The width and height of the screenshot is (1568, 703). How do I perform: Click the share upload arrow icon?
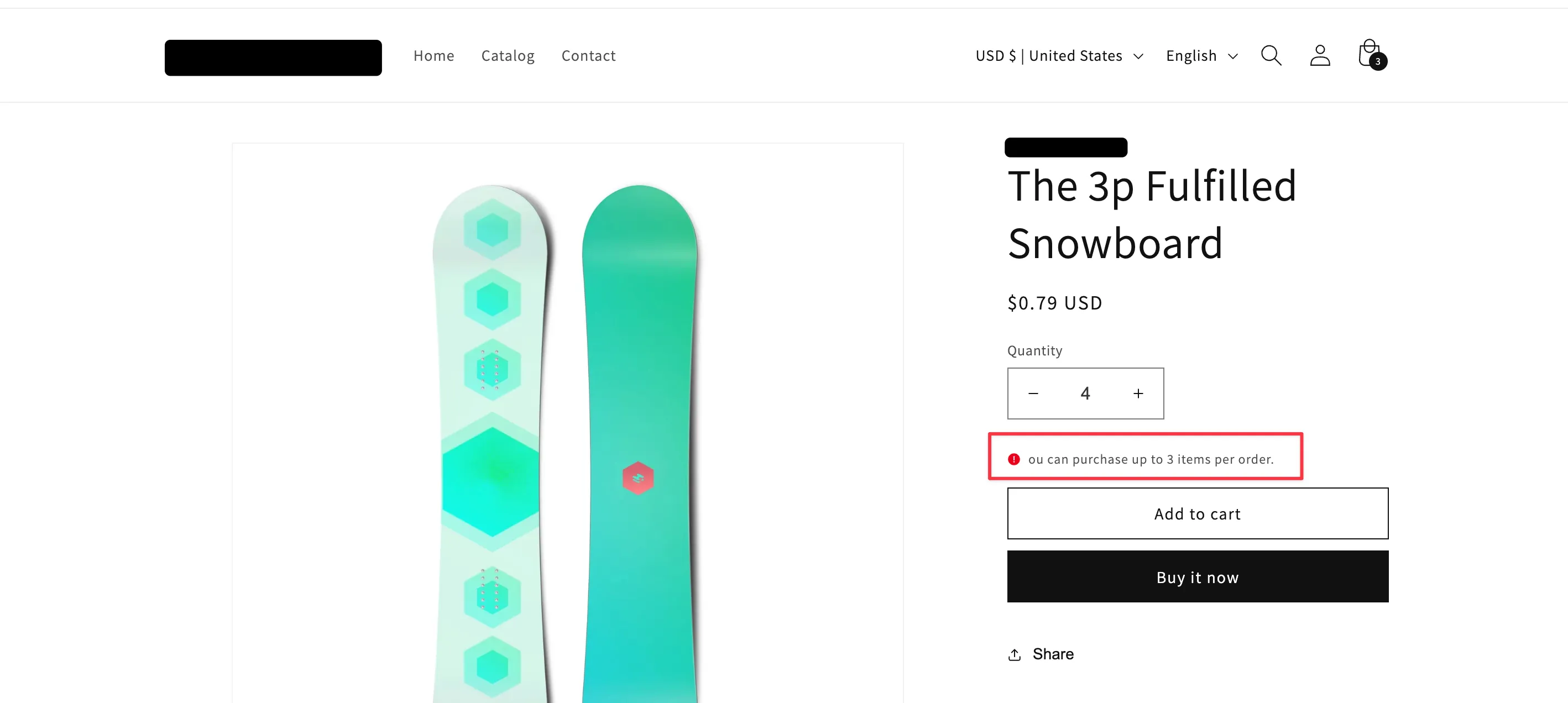point(1014,654)
